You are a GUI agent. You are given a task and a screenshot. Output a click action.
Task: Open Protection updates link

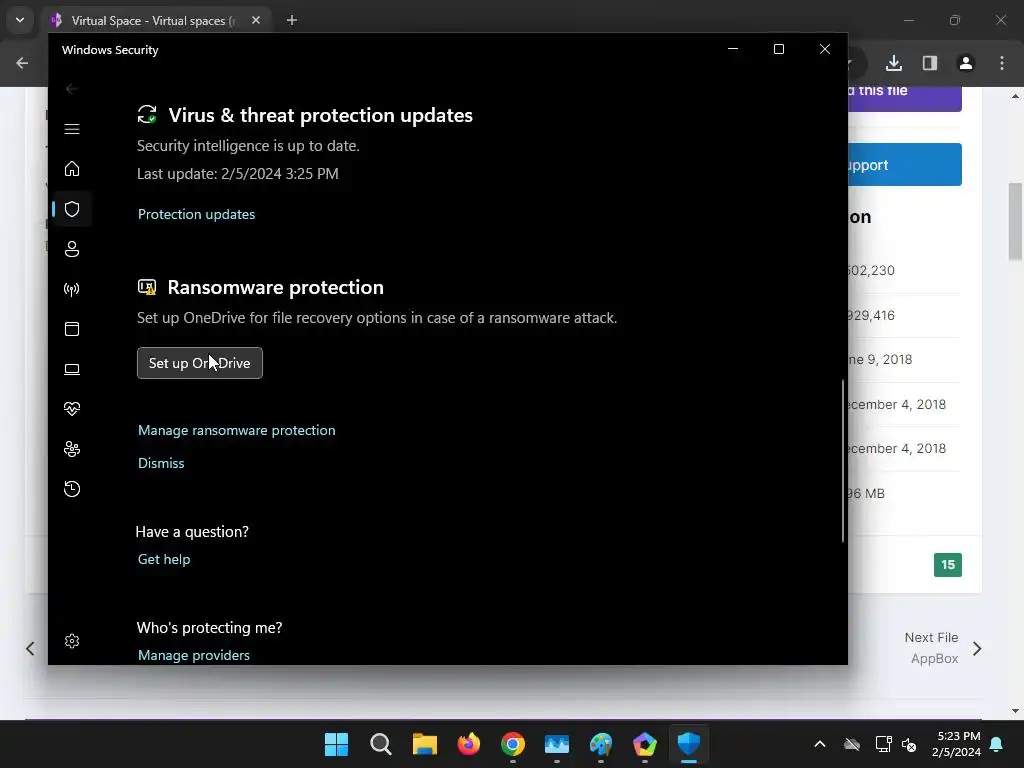tap(197, 214)
